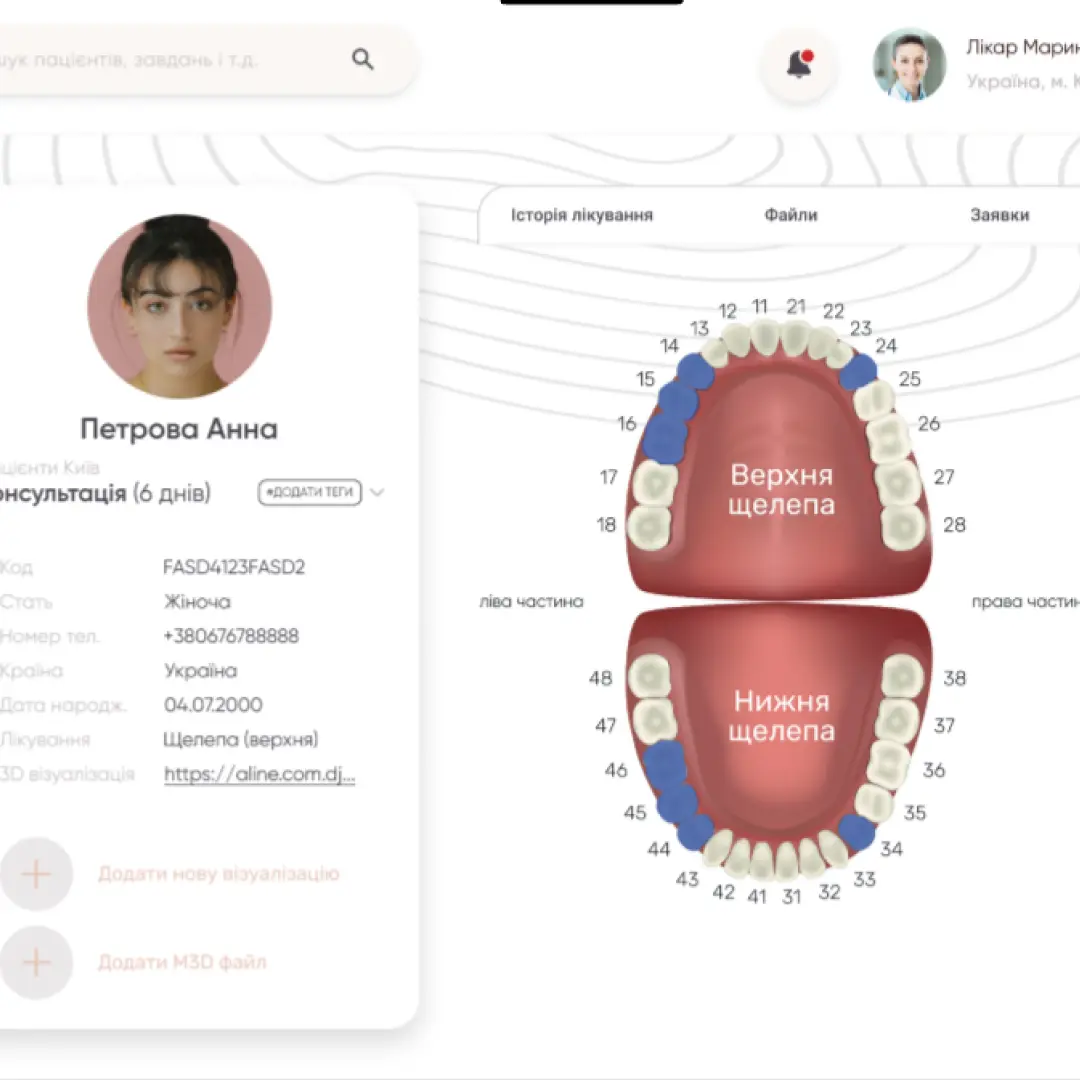Switch to the Файли tab
The image size is (1080, 1080).
pyautogui.click(x=790, y=215)
